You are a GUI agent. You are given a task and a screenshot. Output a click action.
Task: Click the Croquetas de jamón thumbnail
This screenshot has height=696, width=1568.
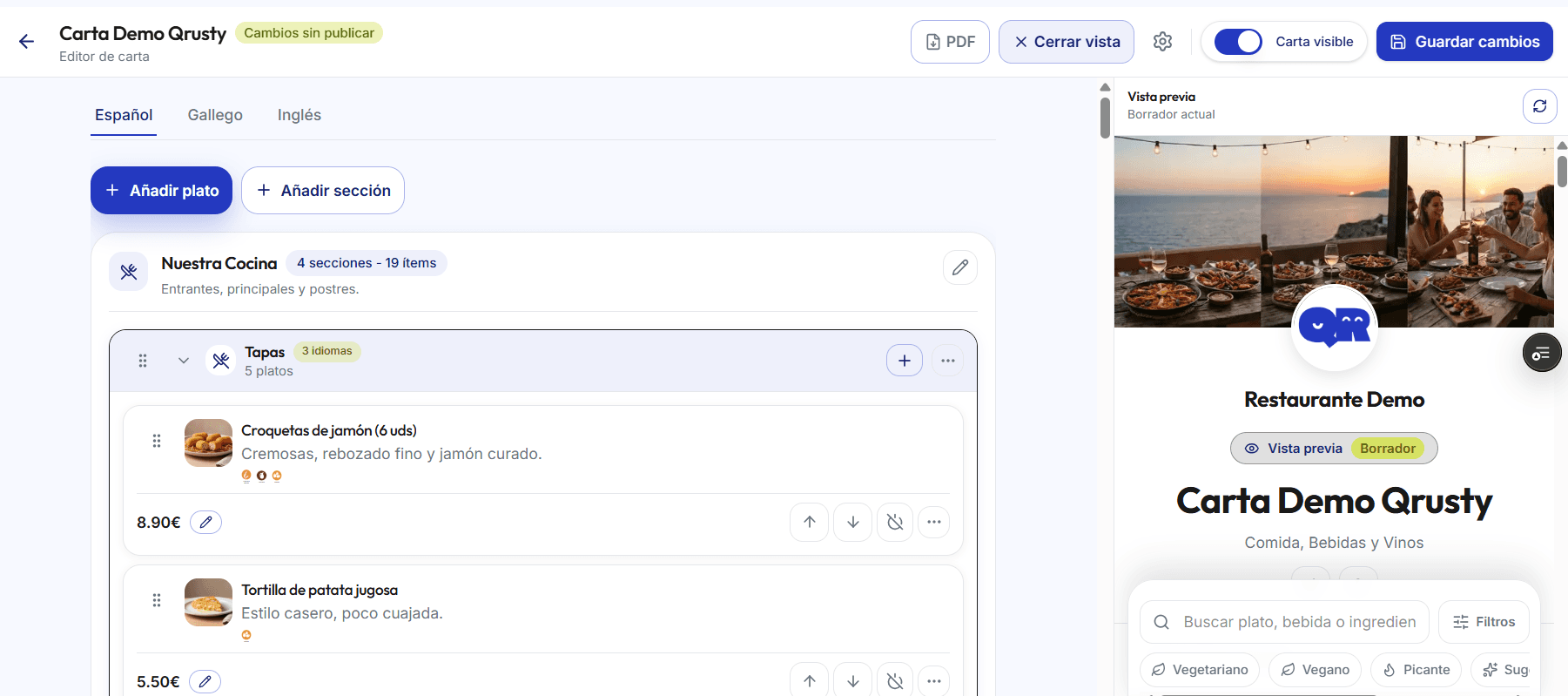tap(209, 443)
